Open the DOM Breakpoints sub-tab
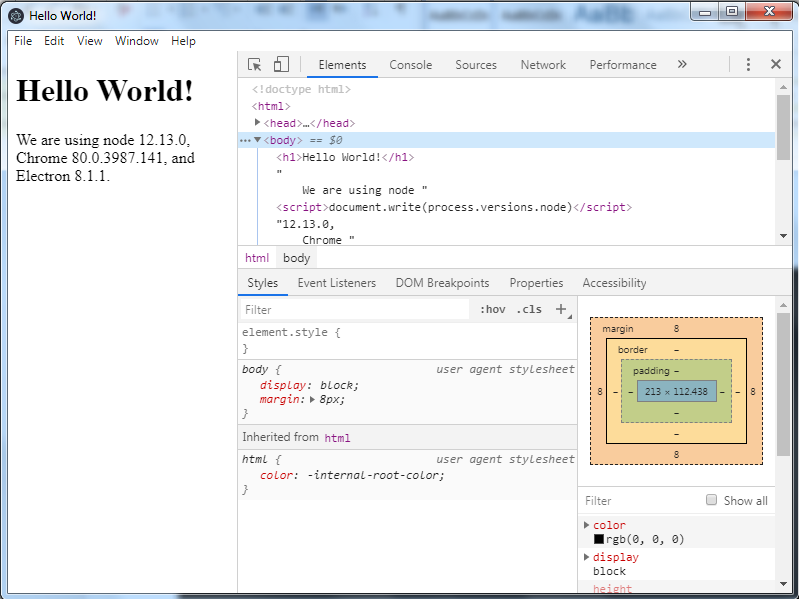Screen dimensions: 799x599 442,283
